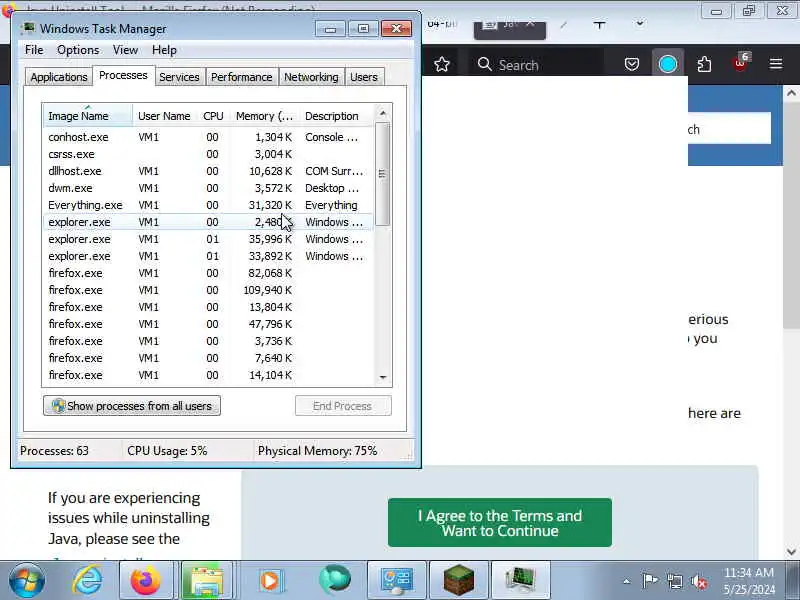Click the process list scrollbar thumb
The image size is (800, 600).
(x=383, y=173)
